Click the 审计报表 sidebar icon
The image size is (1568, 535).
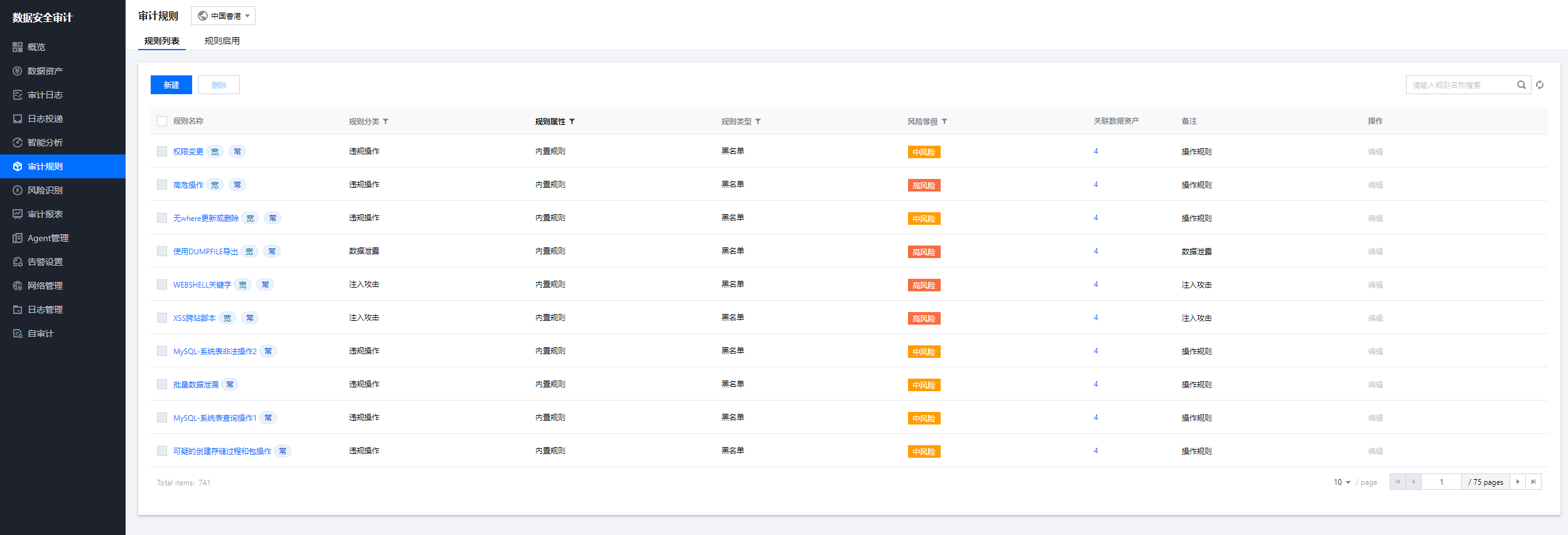pos(18,214)
